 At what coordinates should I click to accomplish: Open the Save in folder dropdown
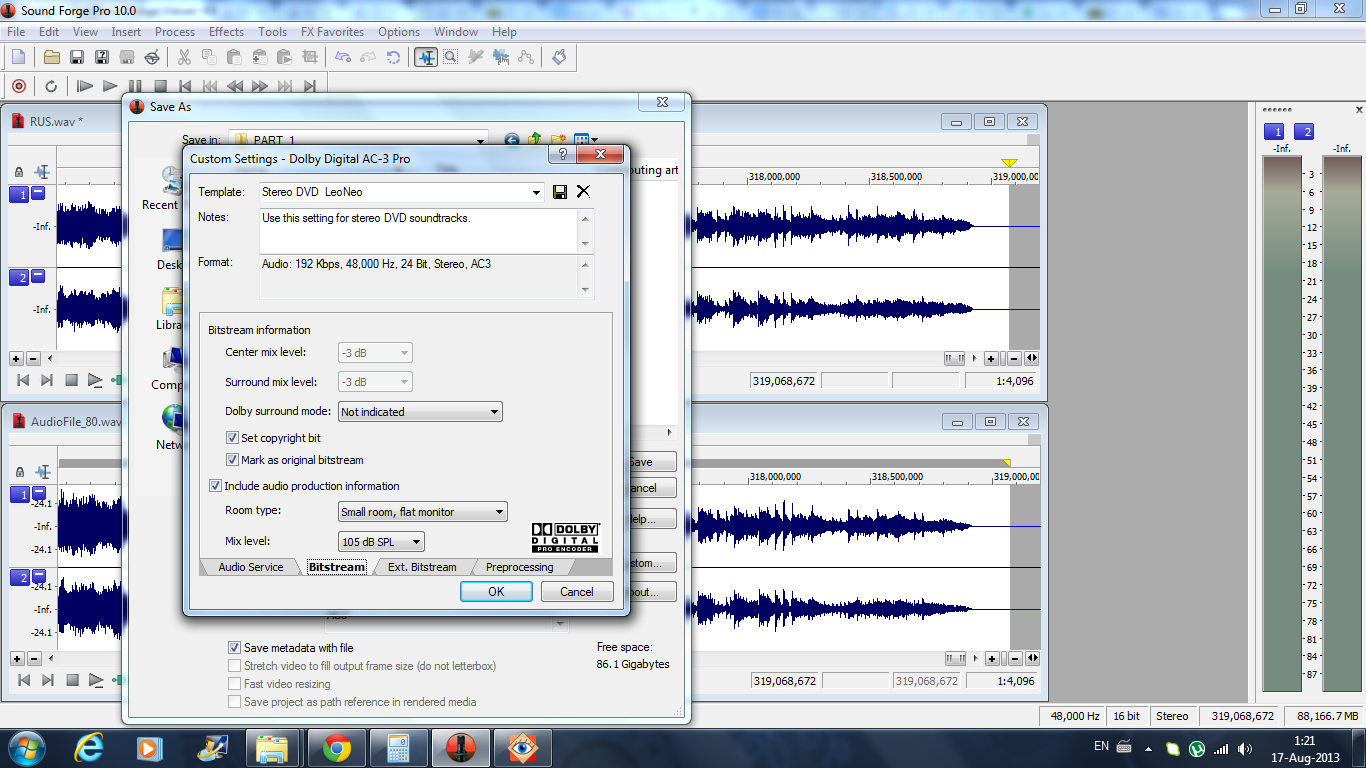click(x=481, y=140)
